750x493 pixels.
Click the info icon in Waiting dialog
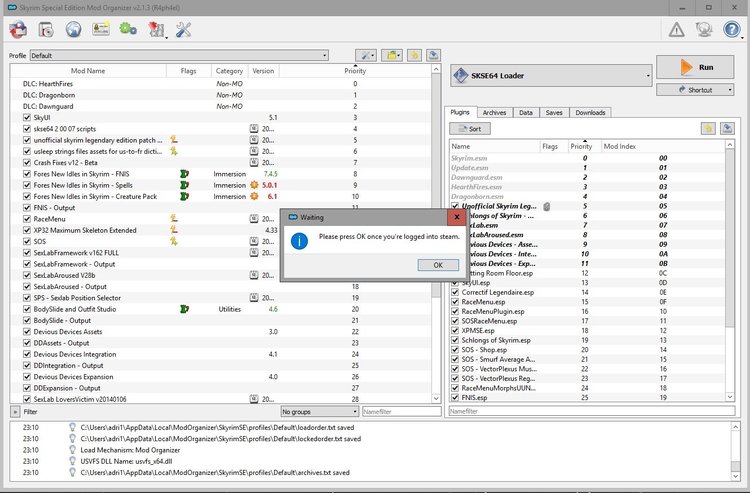(x=299, y=241)
